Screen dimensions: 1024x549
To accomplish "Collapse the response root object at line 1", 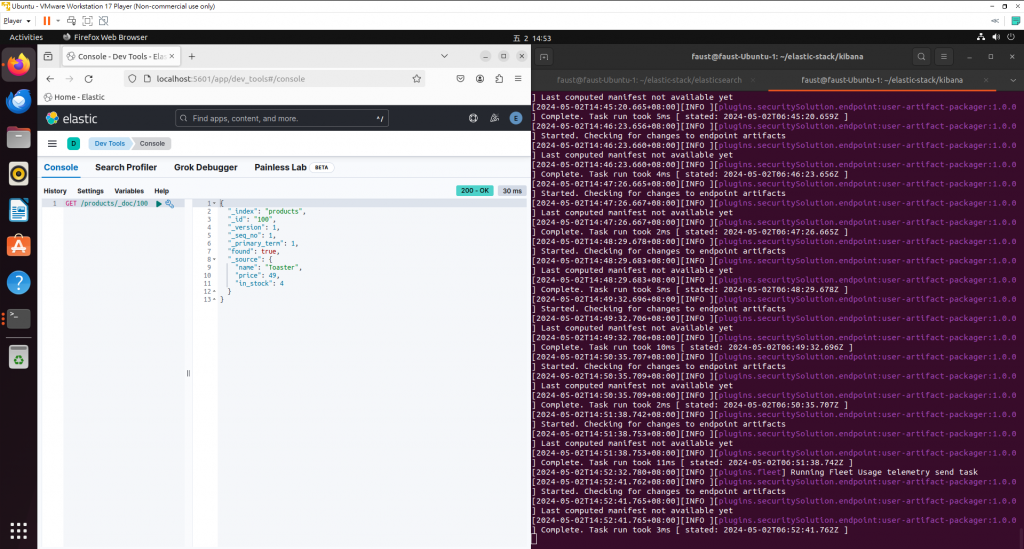I will click(x=214, y=204).
